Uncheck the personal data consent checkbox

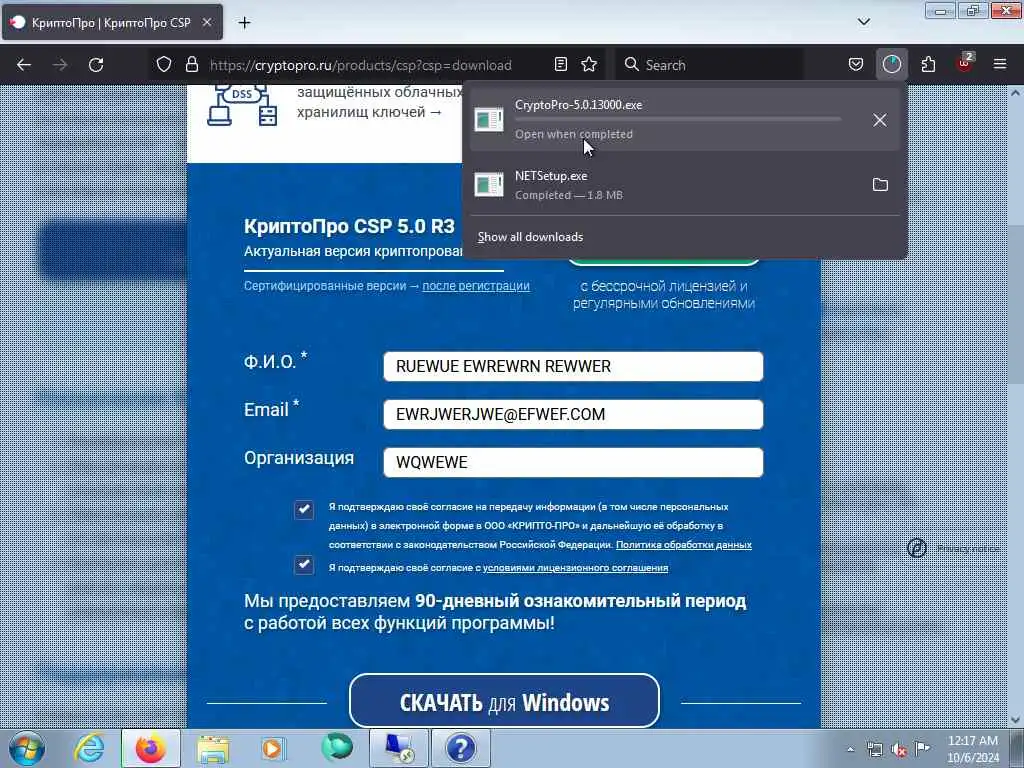click(304, 509)
